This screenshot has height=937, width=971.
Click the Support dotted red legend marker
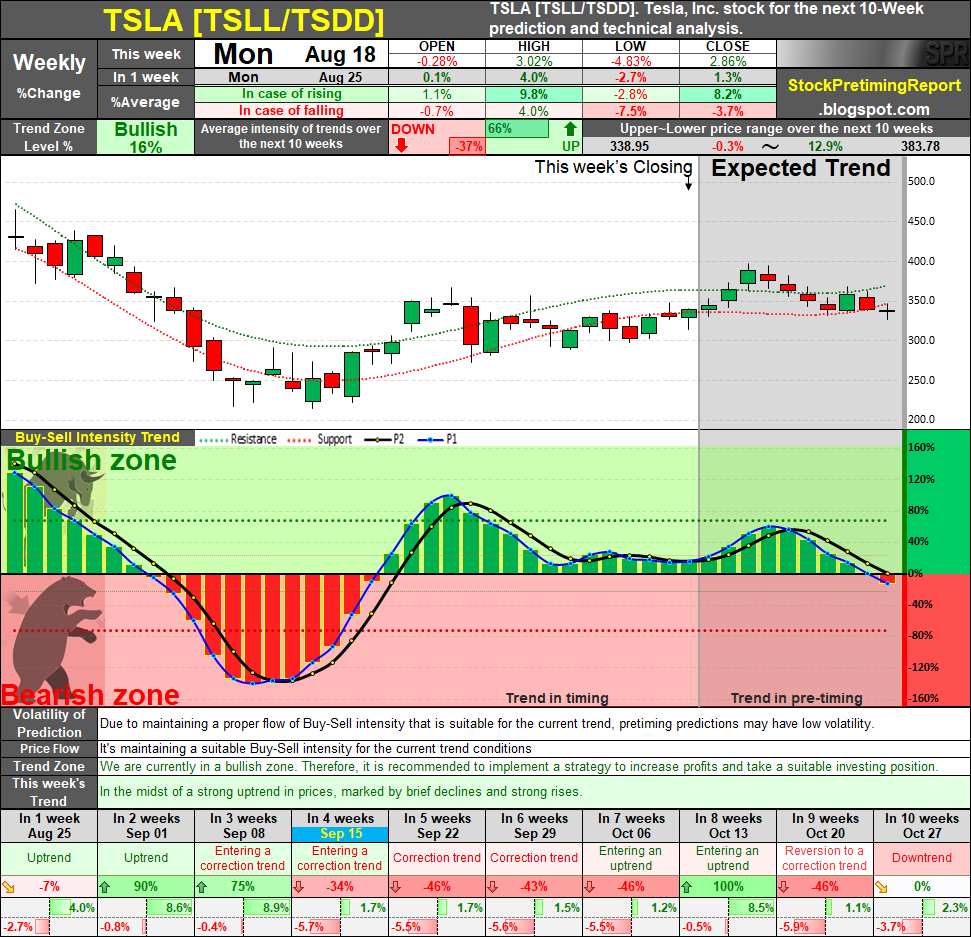[x=299, y=440]
